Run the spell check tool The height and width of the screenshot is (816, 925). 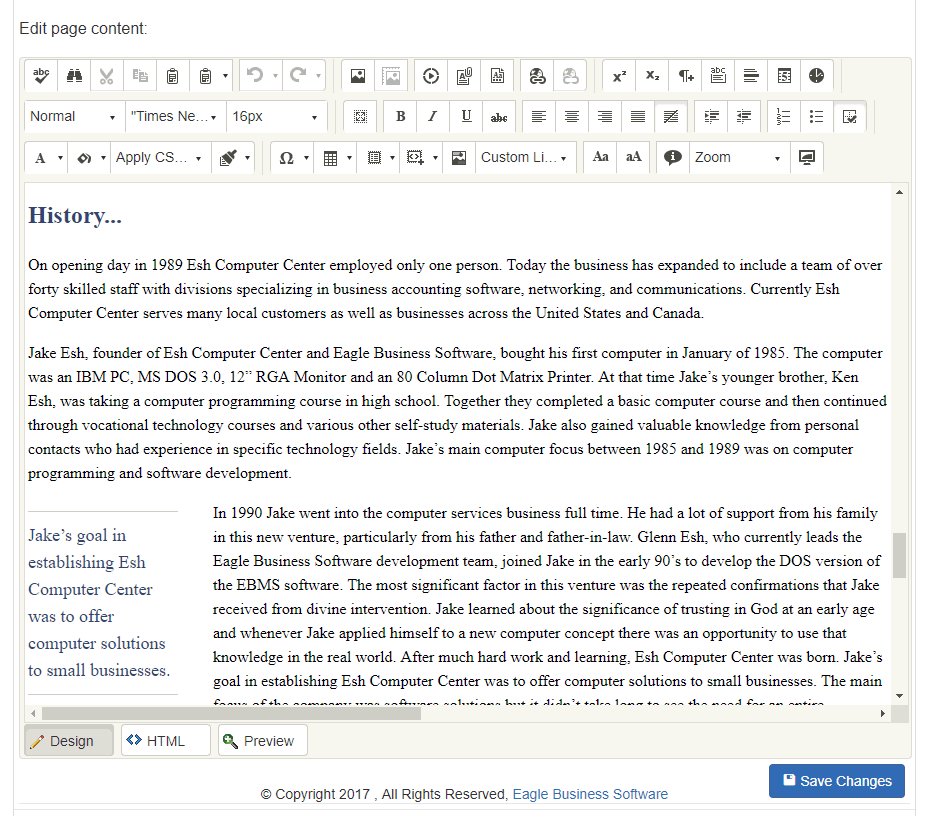[x=41, y=76]
